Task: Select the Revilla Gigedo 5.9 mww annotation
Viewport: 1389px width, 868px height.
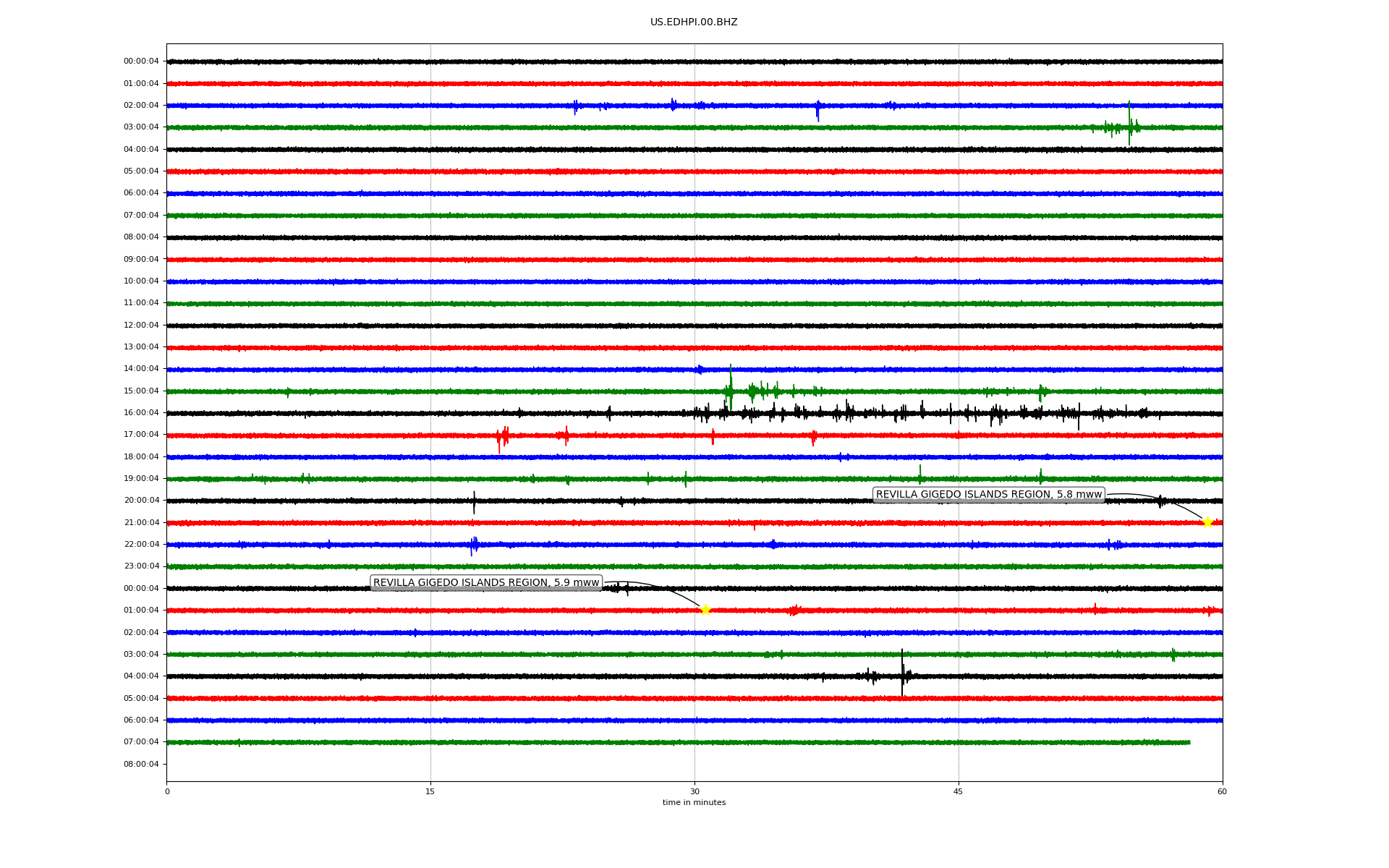Action: tap(486, 583)
